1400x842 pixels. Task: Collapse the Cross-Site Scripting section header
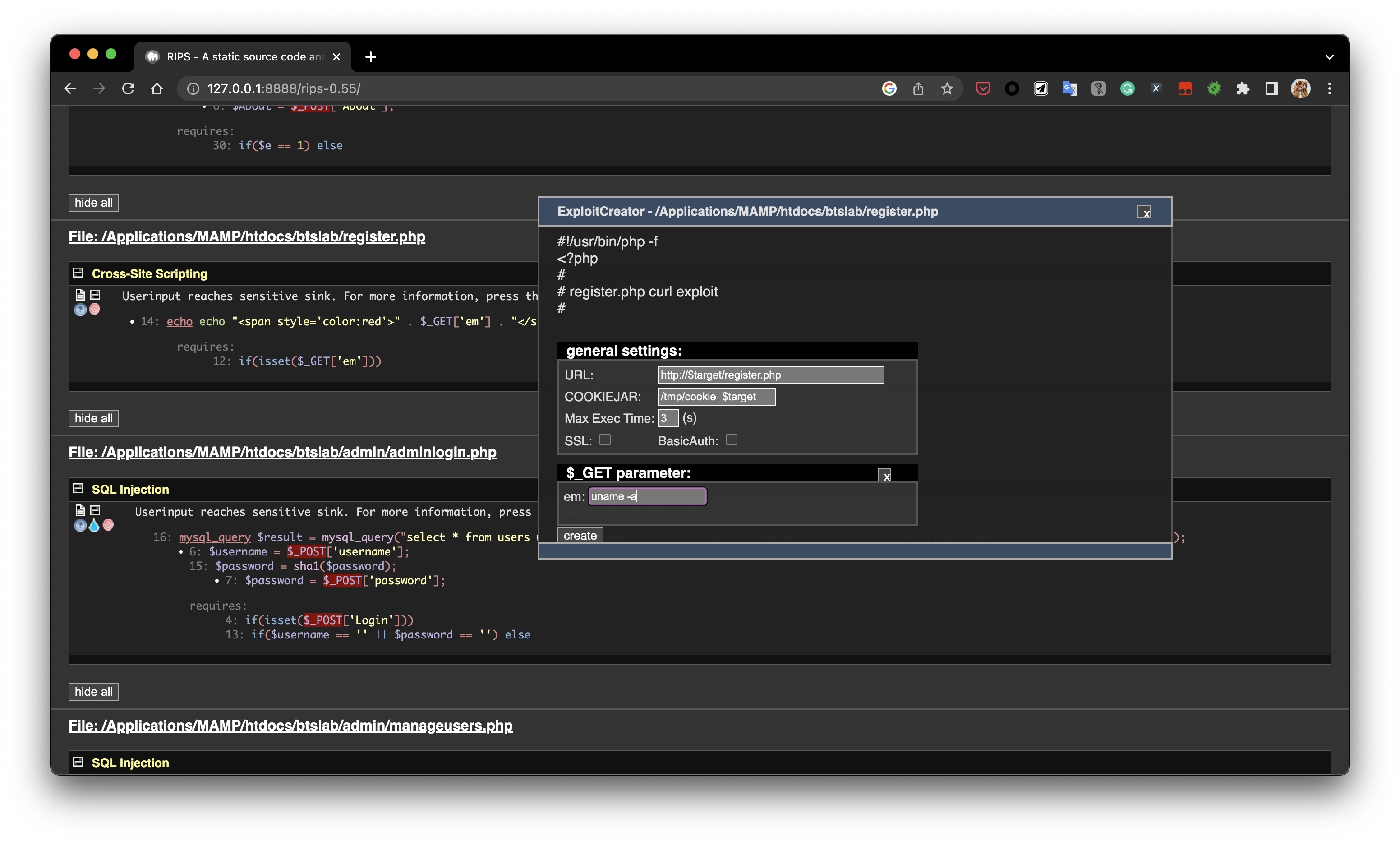78,273
